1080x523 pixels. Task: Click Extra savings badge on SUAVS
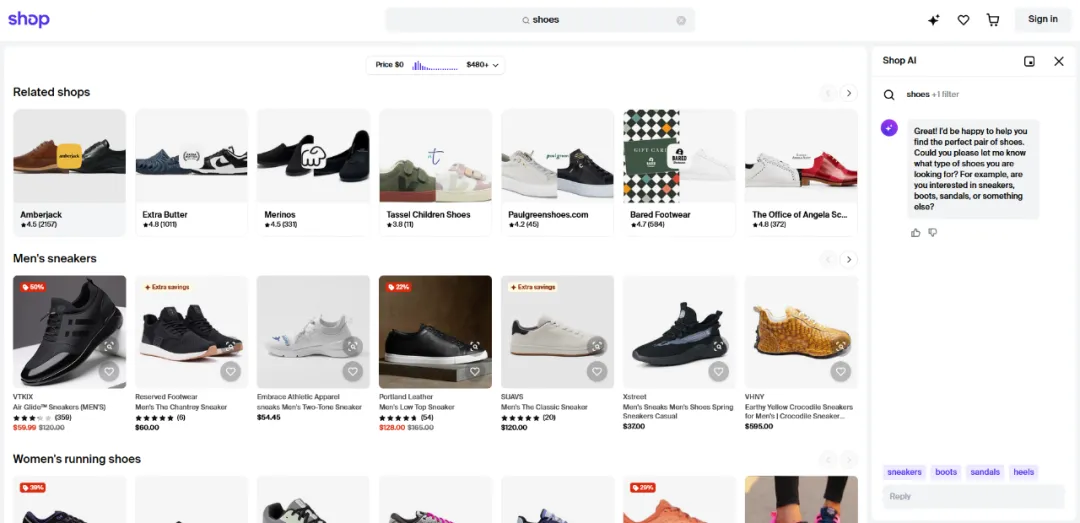coord(532,287)
